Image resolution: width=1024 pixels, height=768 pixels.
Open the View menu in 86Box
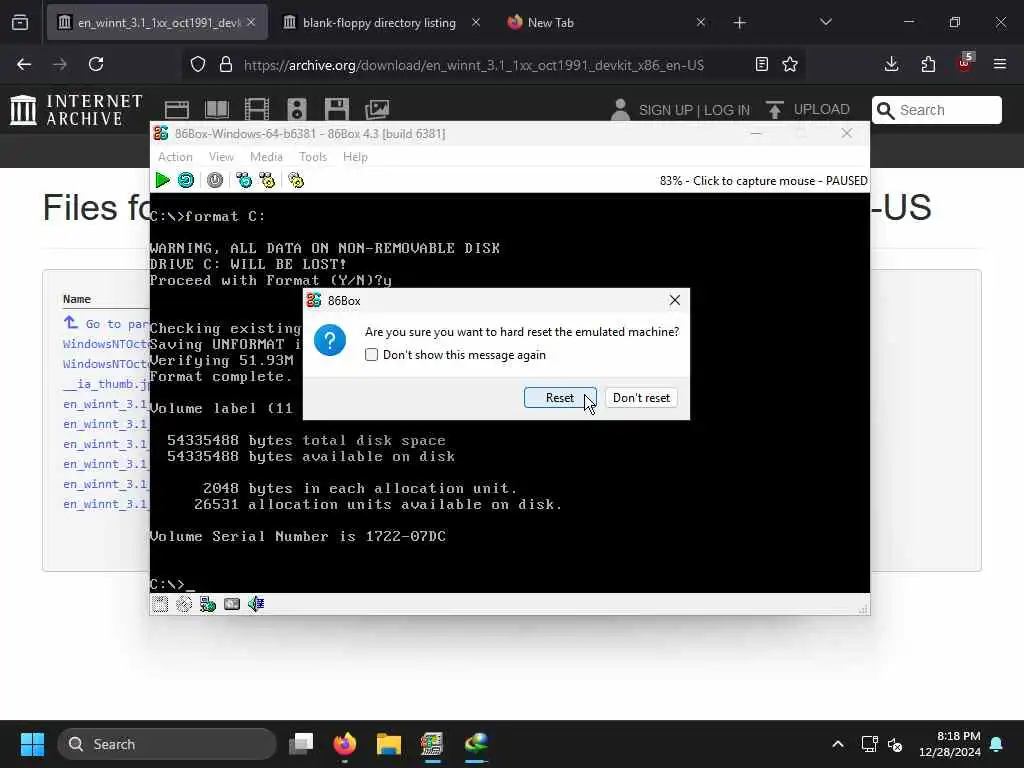[221, 157]
